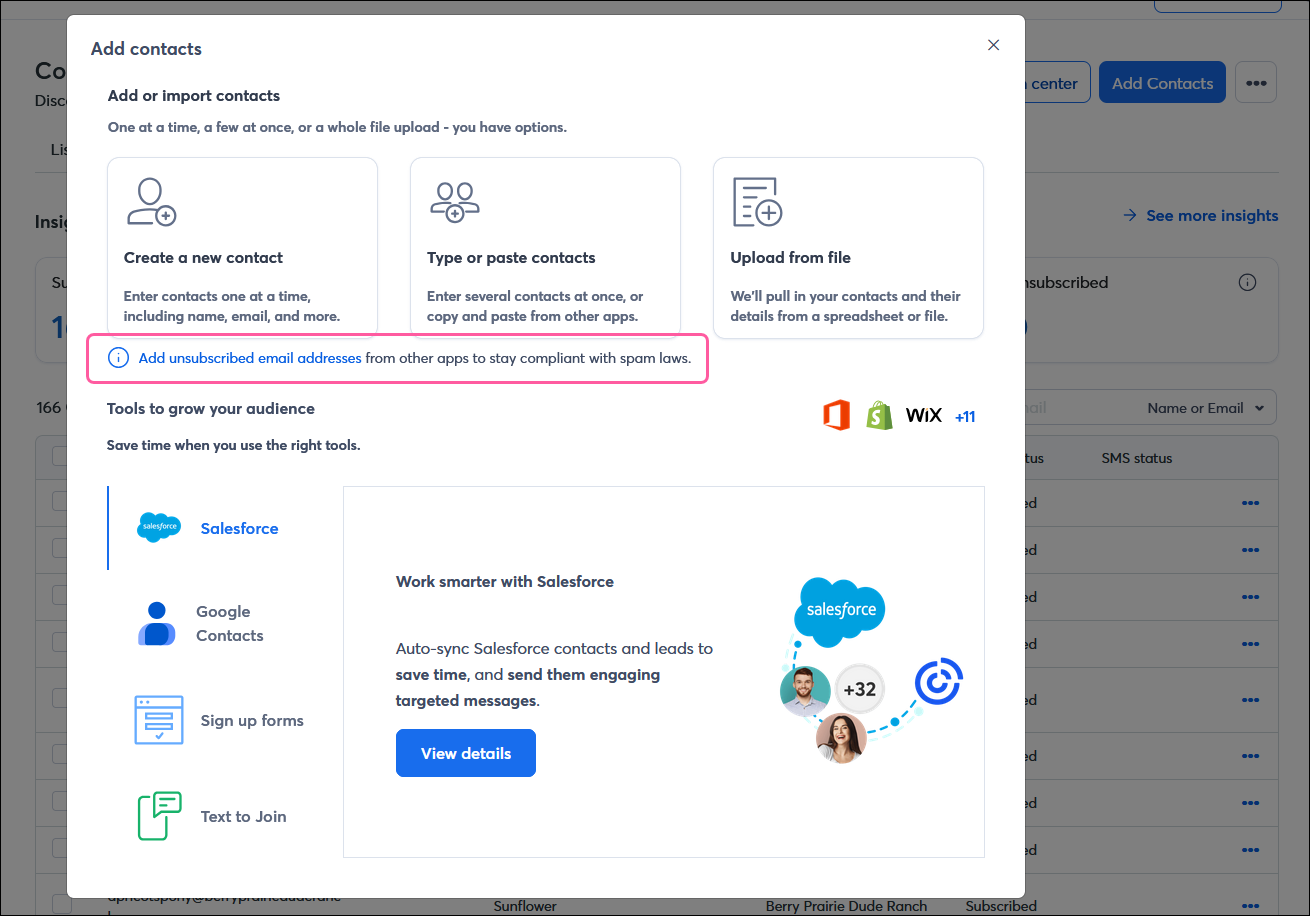This screenshot has height=916, width=1310.
Task: Open the Create a new contact card
Action: click(x=242, y=247)
